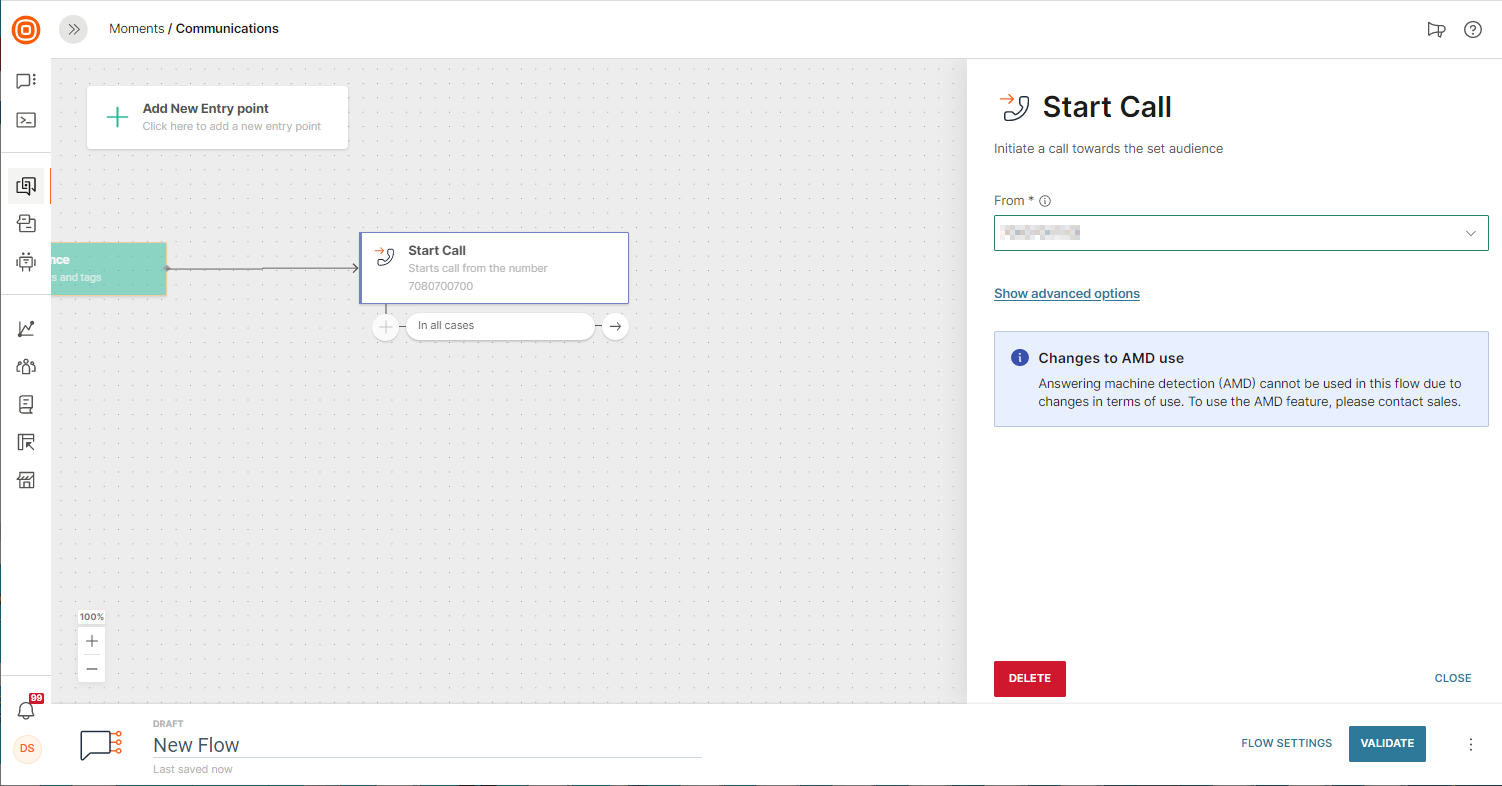The height and width of the screenshot is (786, 1502).
Task: Open the channels and numbers icon in sidebar
Action: tap(26, 442)
